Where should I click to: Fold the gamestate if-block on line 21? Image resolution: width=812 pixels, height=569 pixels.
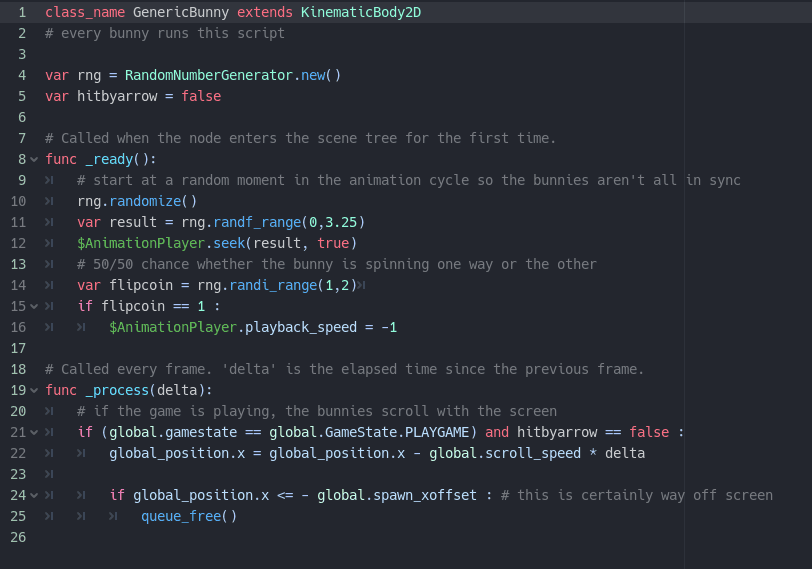[x=34, y=432]
